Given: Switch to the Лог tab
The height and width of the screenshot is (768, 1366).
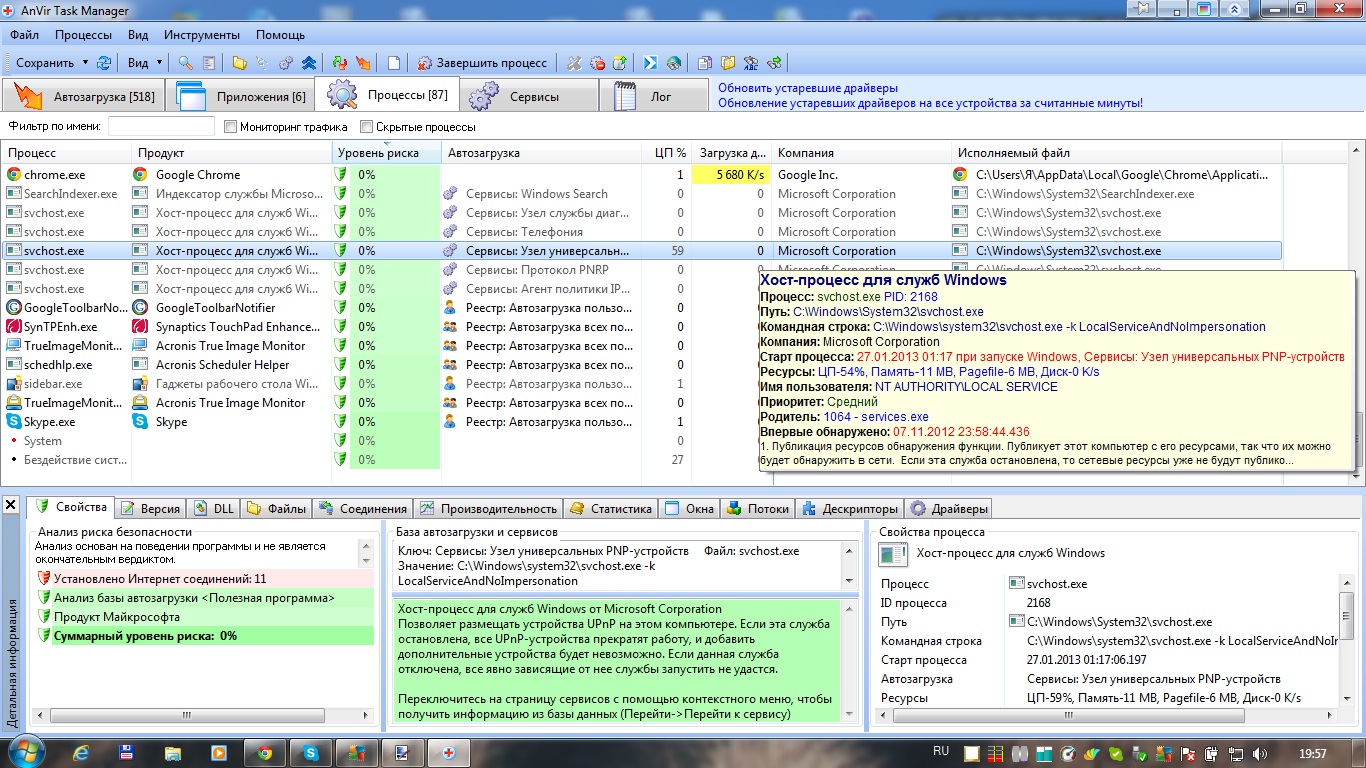Looking at the screenshot, I should (x=653, y=97).
